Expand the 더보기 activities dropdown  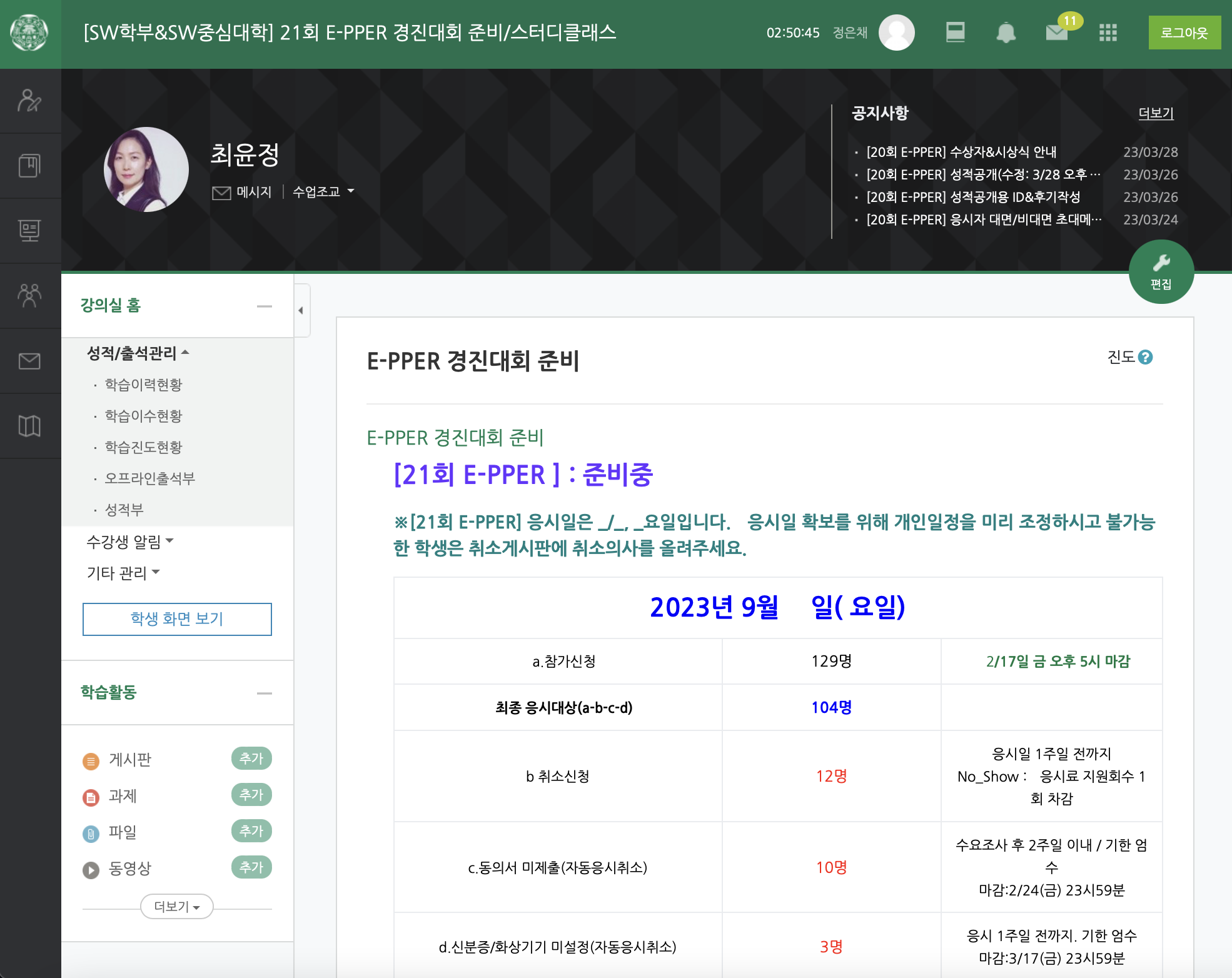point(176,907)
